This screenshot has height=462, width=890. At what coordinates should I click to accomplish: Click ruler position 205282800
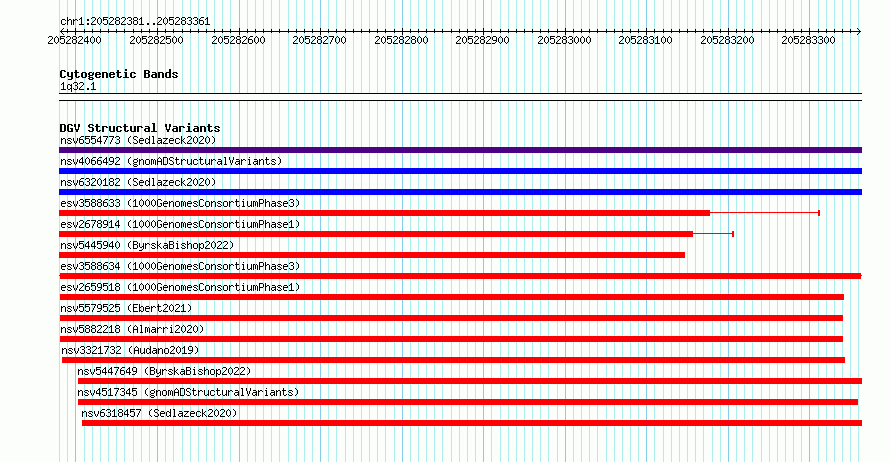coord(401,40)
